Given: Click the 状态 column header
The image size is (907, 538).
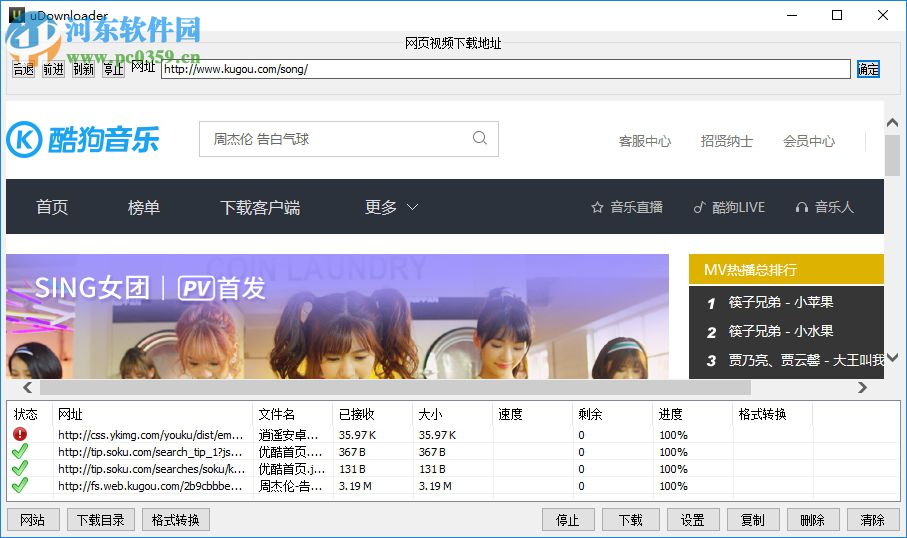Looking at the screenshot, I should coord(25,414).
